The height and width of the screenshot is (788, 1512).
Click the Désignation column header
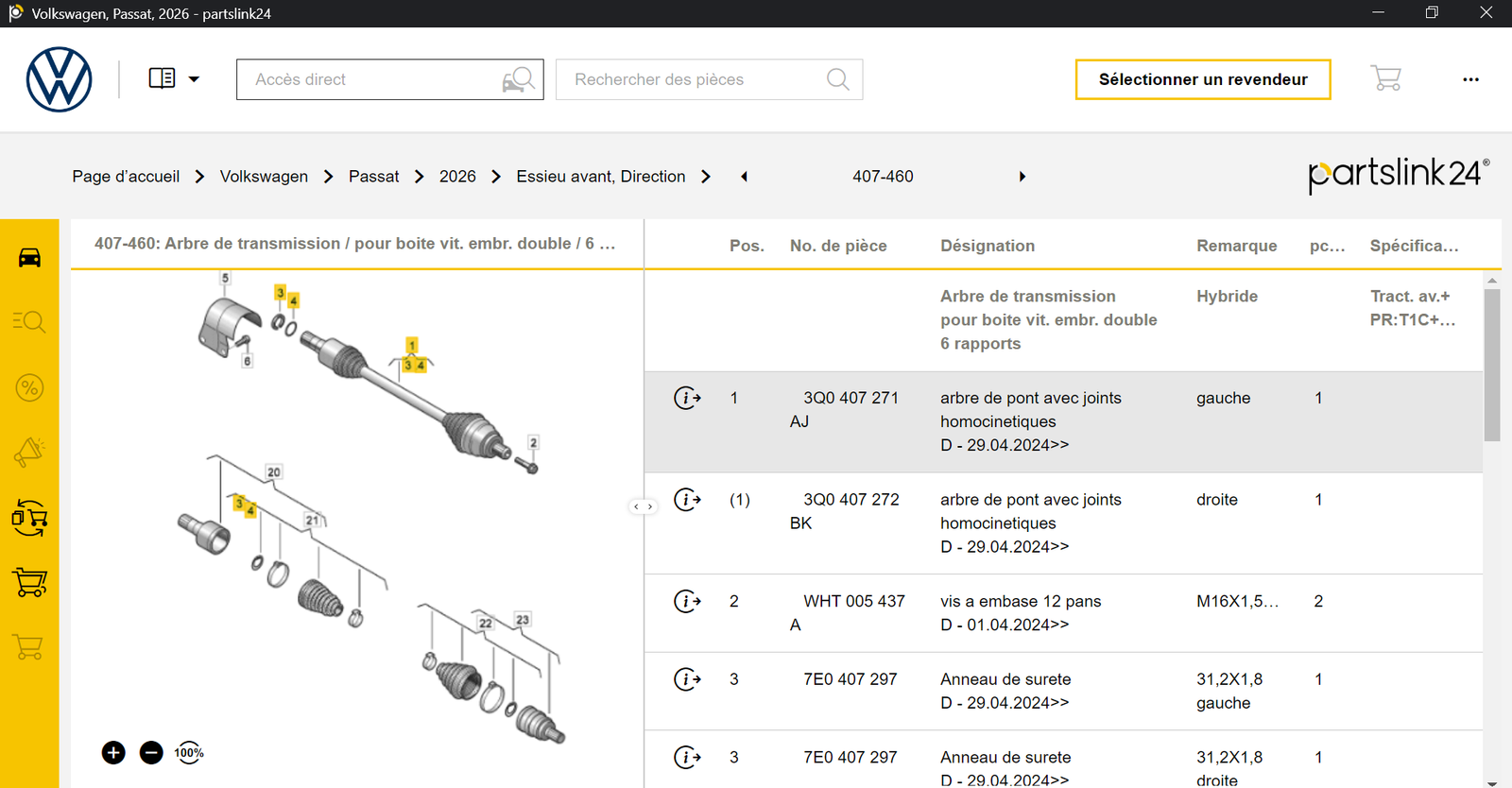(x=988, y=246)
